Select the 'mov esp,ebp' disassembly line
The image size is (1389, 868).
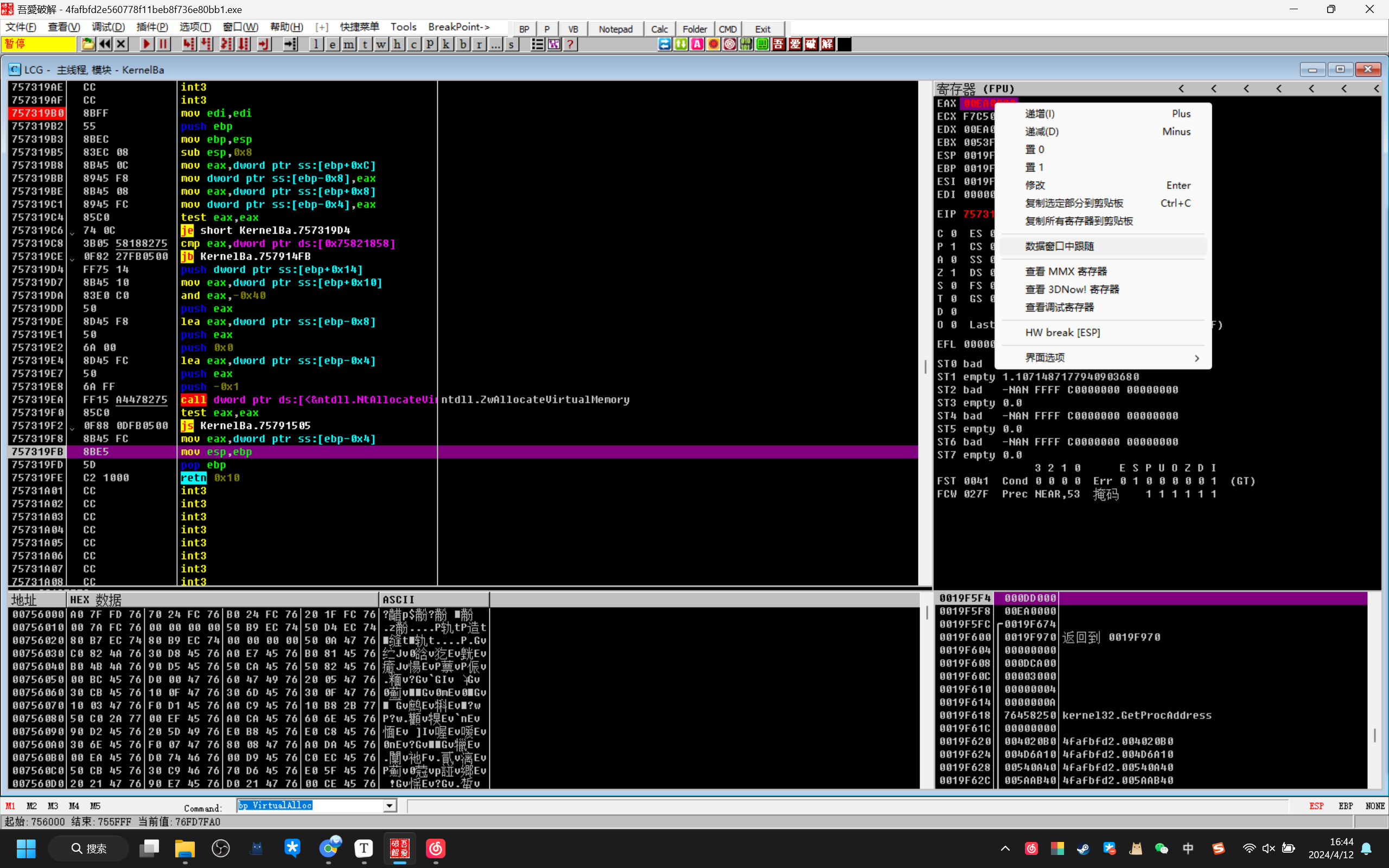click(x=463, y=452)
